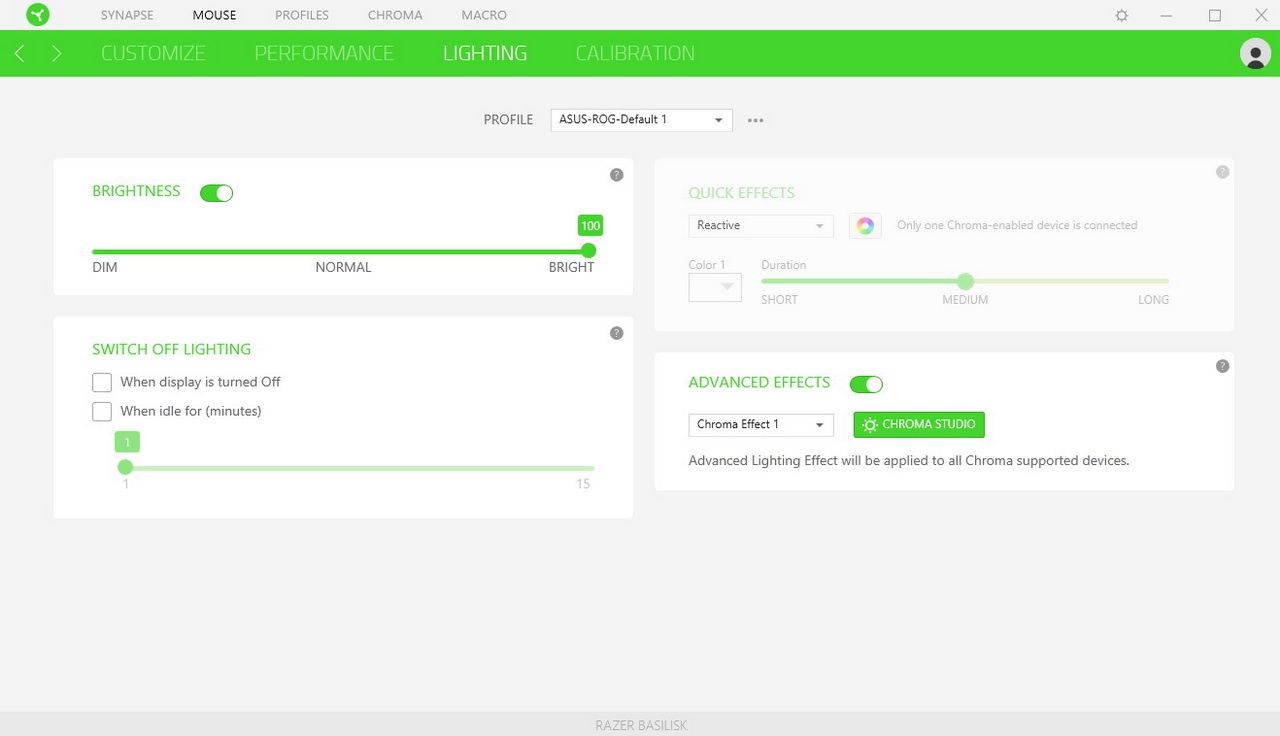Open the LIGHTING section

click(x=485, y=53)
